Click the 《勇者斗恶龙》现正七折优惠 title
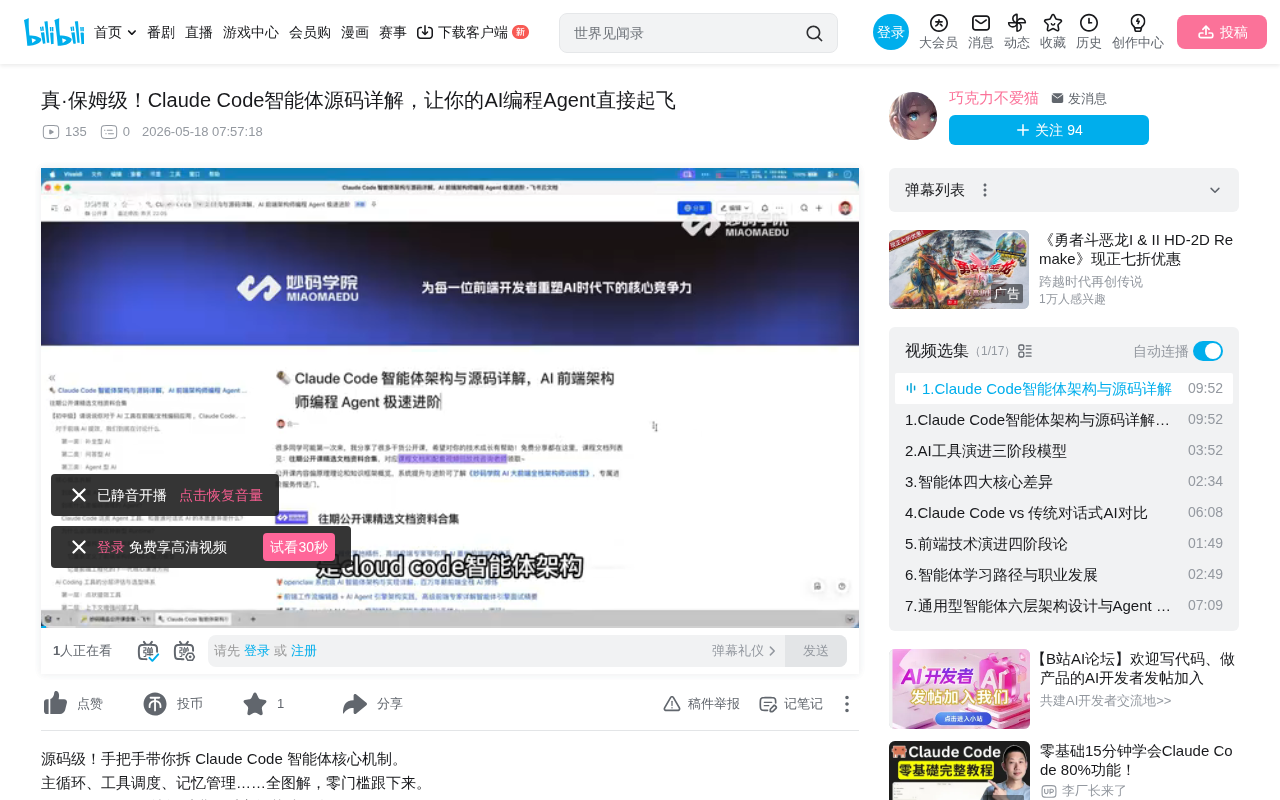The height and width of the screenshot is (800, 1280). click(x=1136, y=250)
